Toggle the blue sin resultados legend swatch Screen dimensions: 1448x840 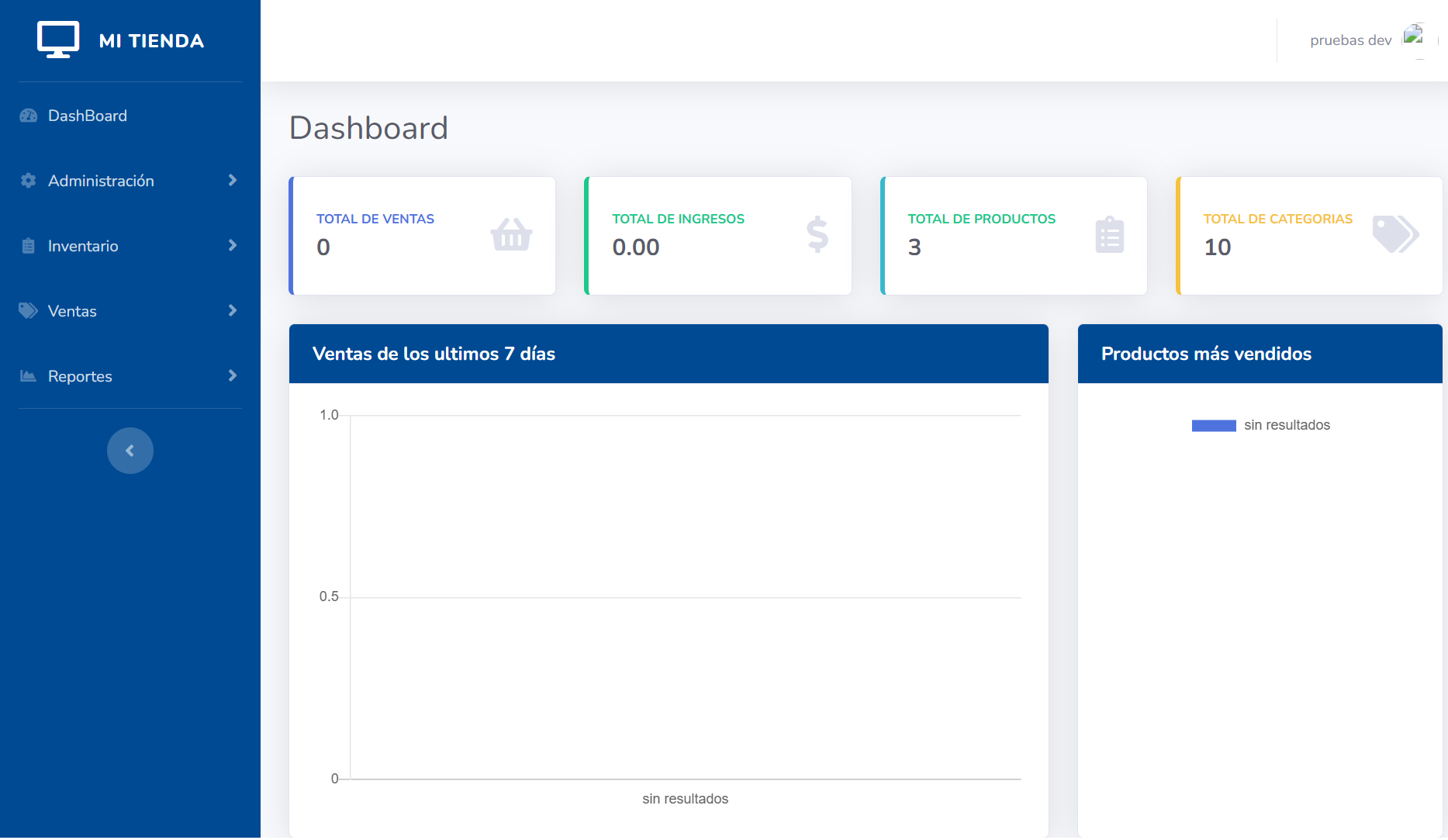(x=1214, y=425)
